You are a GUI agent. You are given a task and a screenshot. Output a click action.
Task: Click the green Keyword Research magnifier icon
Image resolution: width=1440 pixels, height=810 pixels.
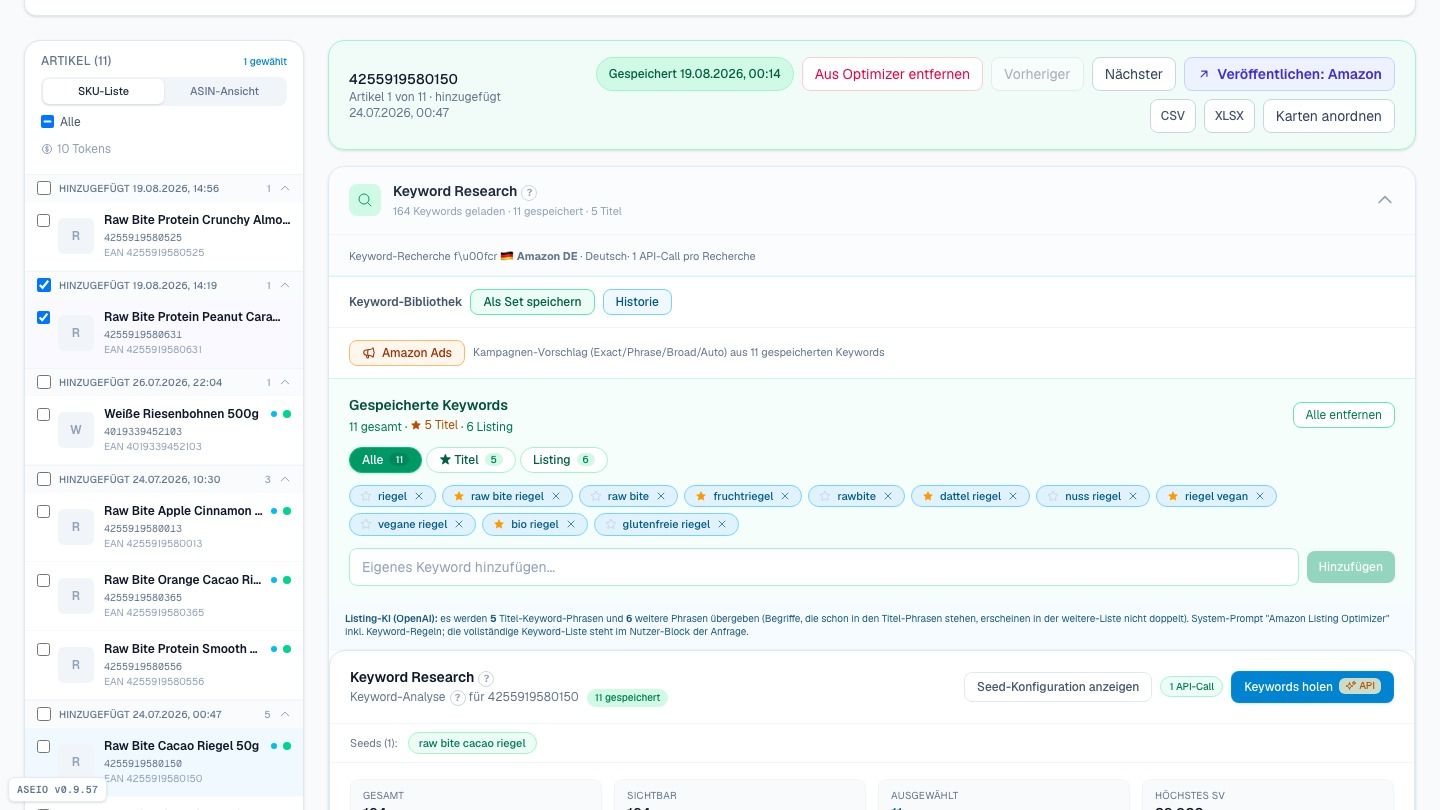click(x=365, y=200)
